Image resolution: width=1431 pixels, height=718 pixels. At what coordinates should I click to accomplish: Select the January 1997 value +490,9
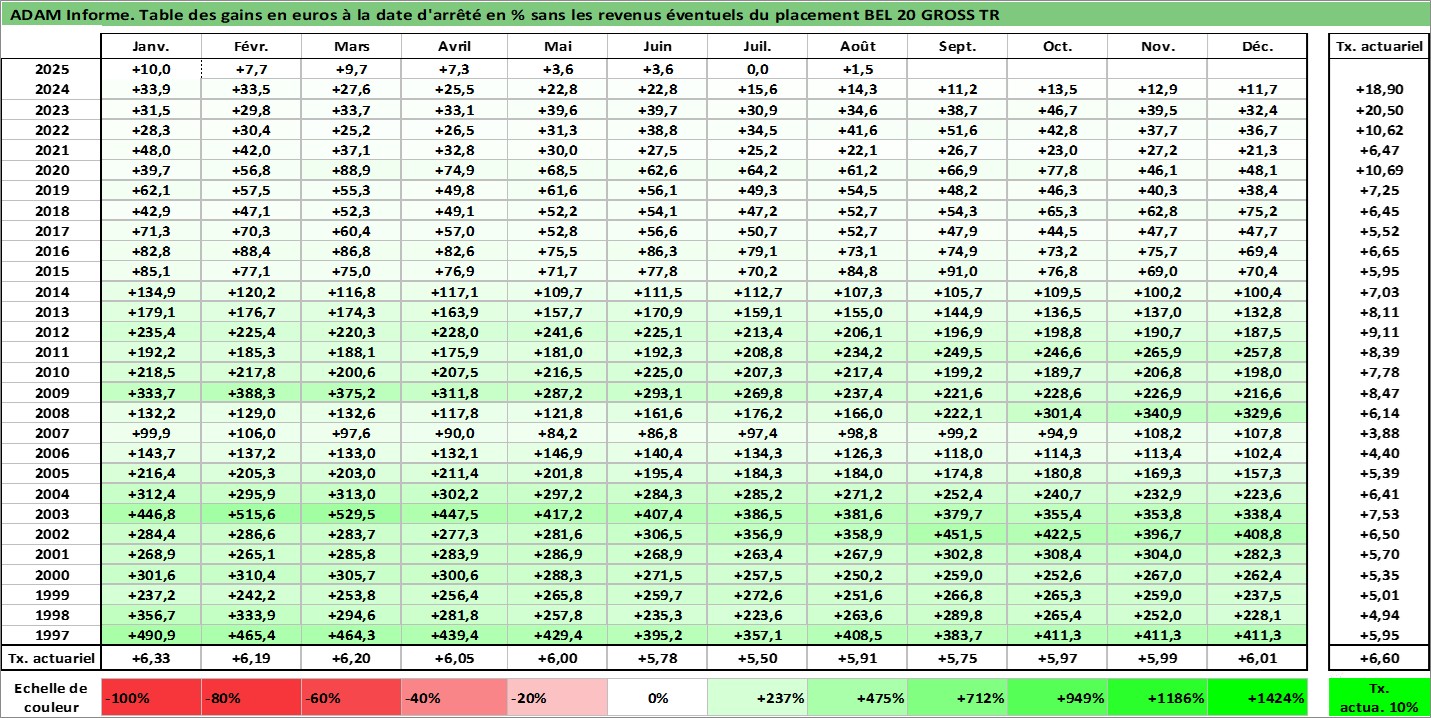click(x=151, y=635)
